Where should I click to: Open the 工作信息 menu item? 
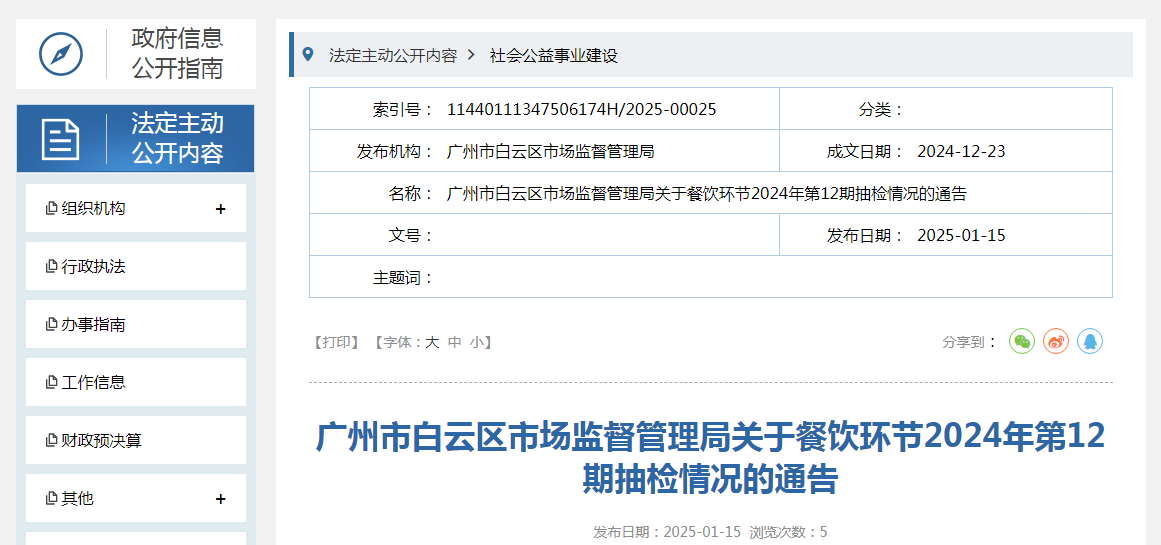135,382
